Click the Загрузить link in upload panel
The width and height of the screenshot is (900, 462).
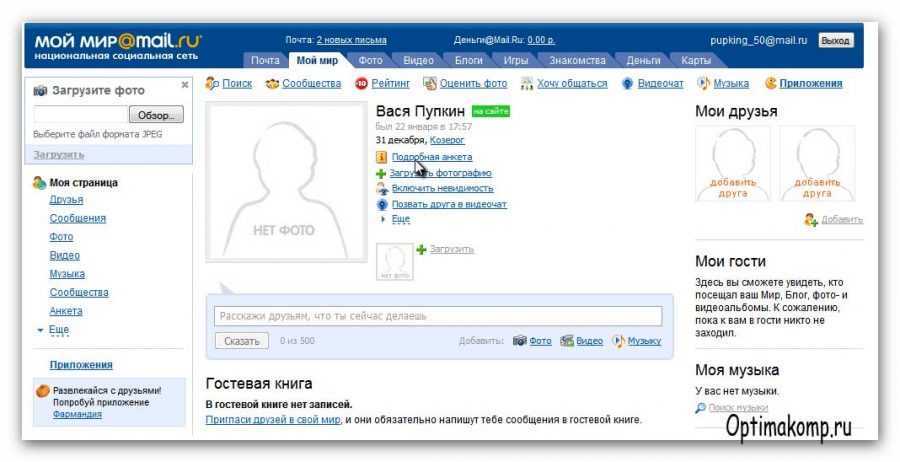[59, 155]
